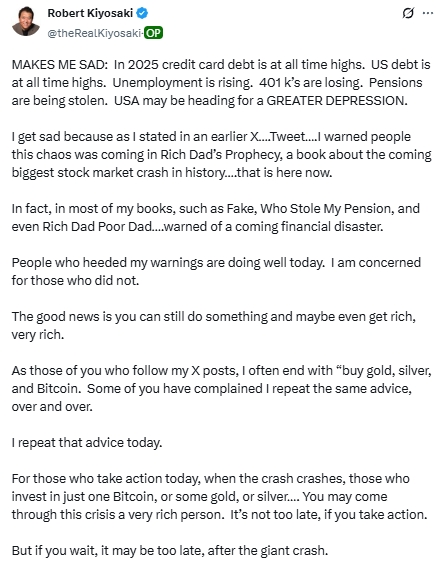Click the Robert Kiyosaki display name
Image resolution: width=446 pixels, height=564 pixels.
point(90,13)
